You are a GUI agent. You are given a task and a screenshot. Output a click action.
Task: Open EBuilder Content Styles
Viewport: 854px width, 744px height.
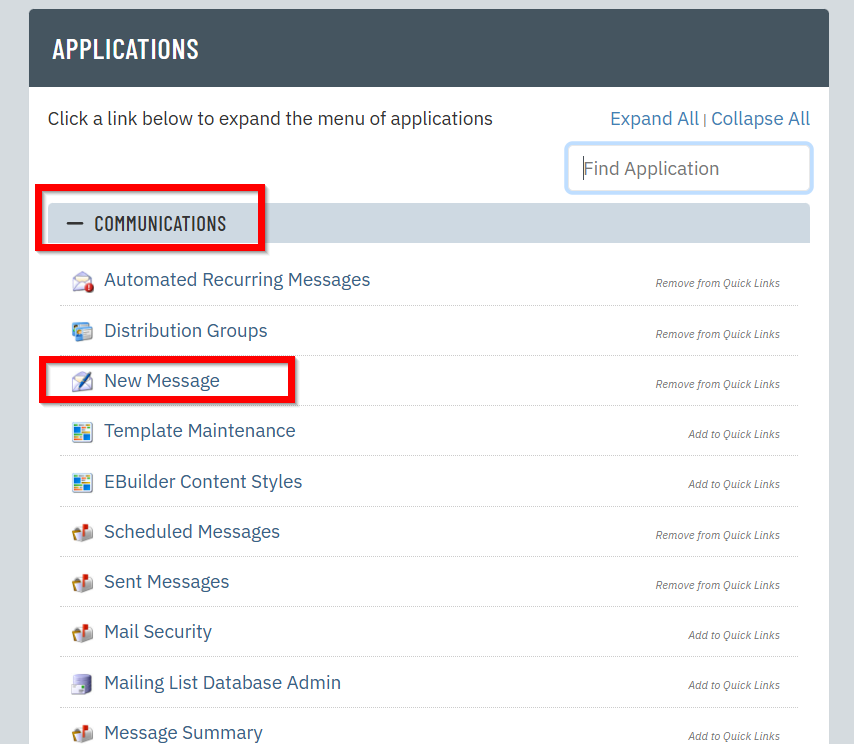coord(203,482)
